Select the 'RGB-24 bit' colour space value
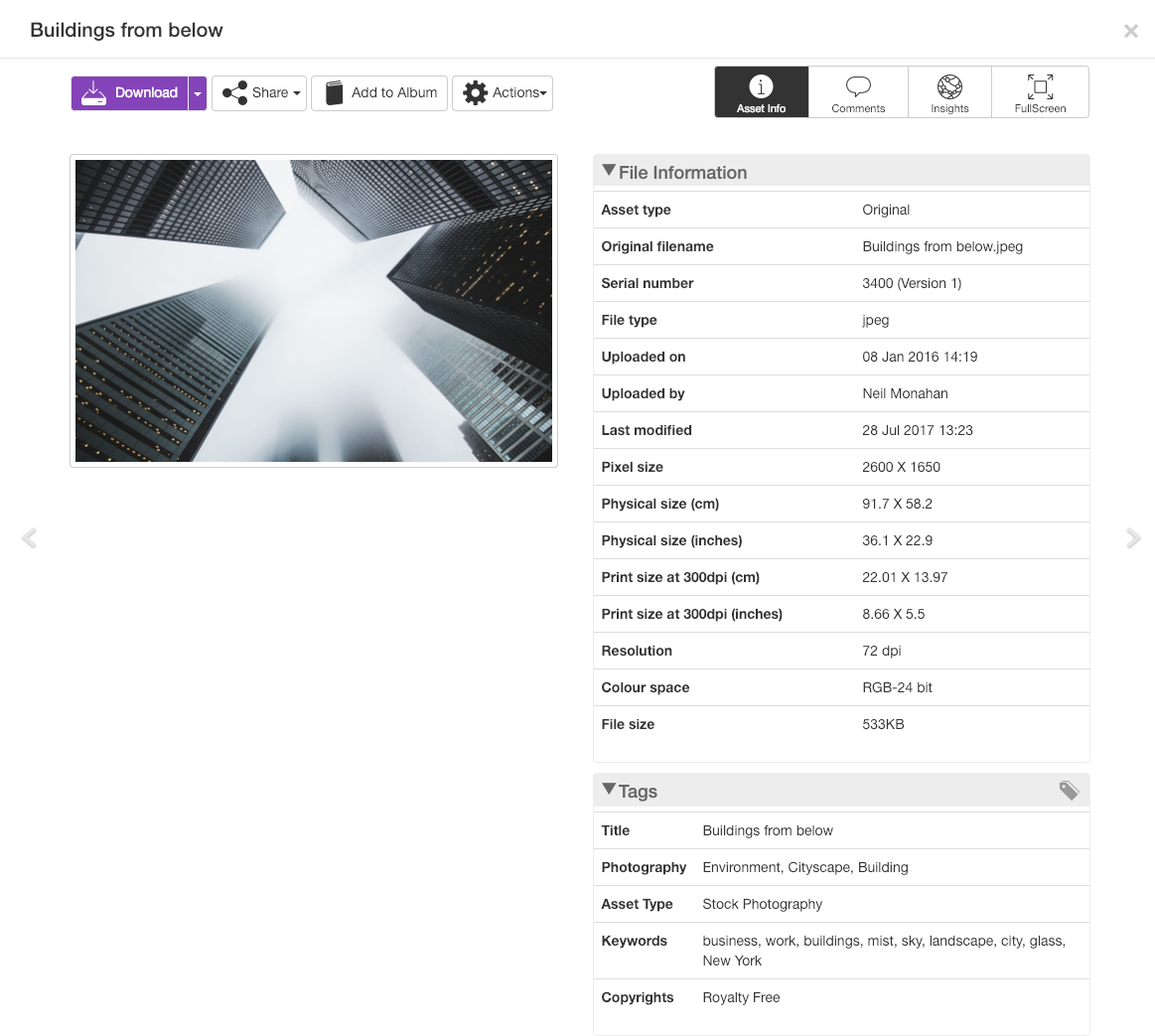This screenshot has width=1155, height=1036. point(897,687)
